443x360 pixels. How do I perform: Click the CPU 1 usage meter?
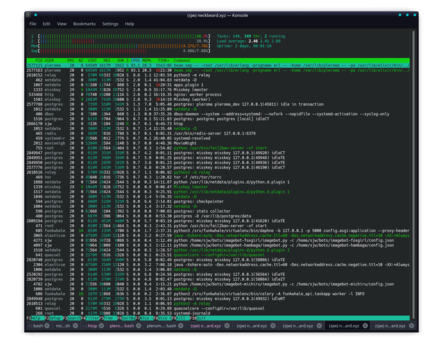coord(121,36)
